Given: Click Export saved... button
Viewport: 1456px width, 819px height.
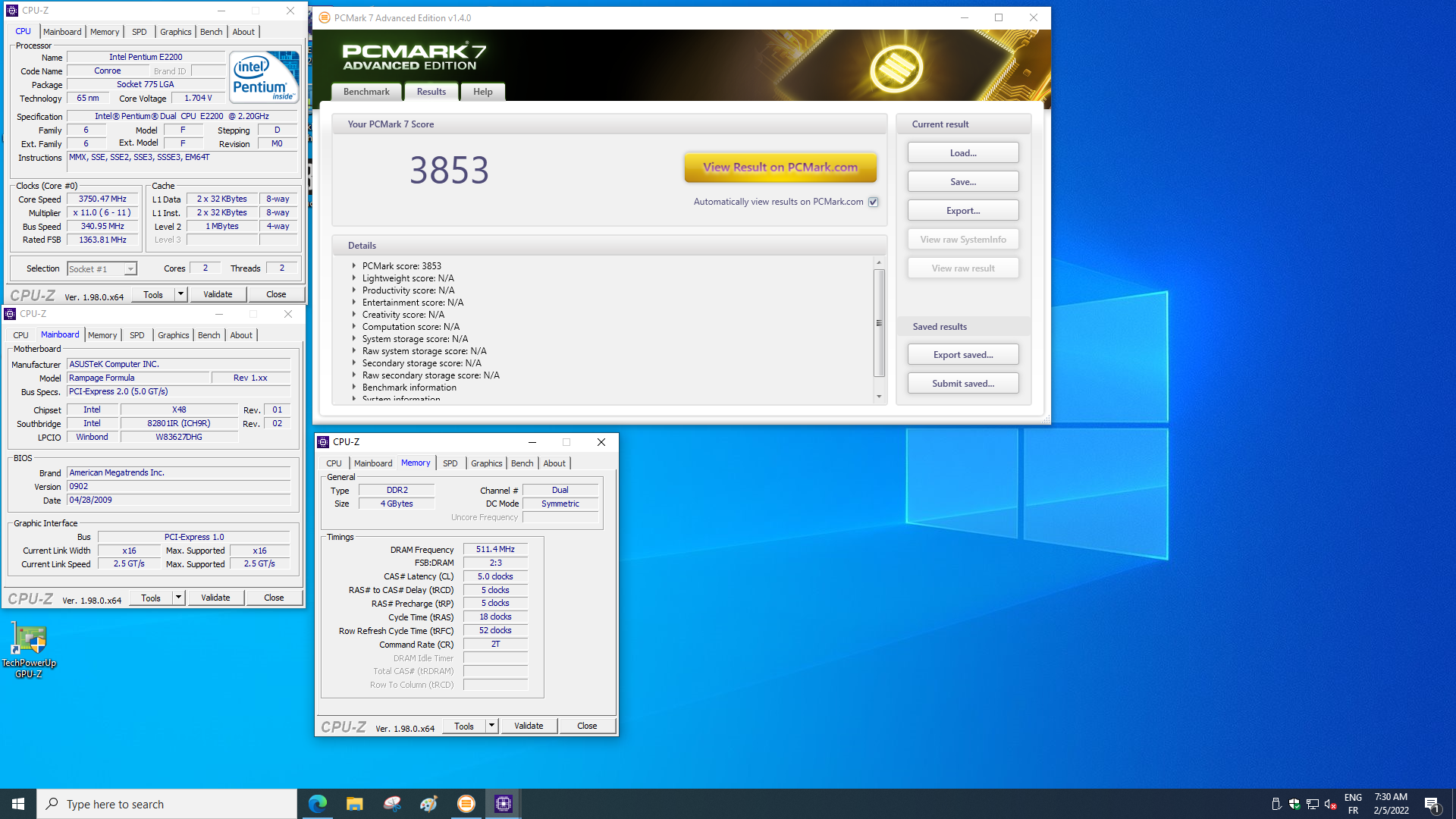Looking at the screenshot, I should (963, 355).
